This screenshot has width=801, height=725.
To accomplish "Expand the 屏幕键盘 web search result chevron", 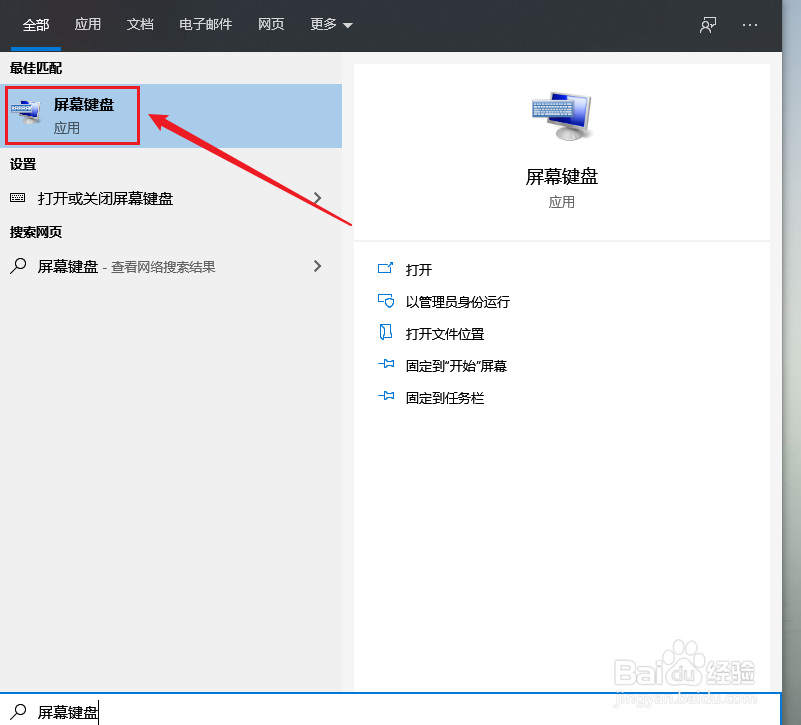I will pyautogui.click(x=317, y=266).
